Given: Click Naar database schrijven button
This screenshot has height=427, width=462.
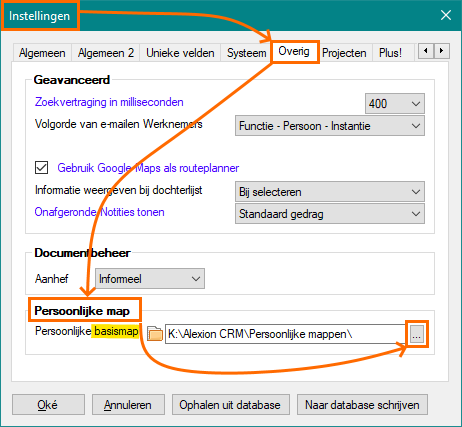Looking at the screenshot, I should point(362,405).
